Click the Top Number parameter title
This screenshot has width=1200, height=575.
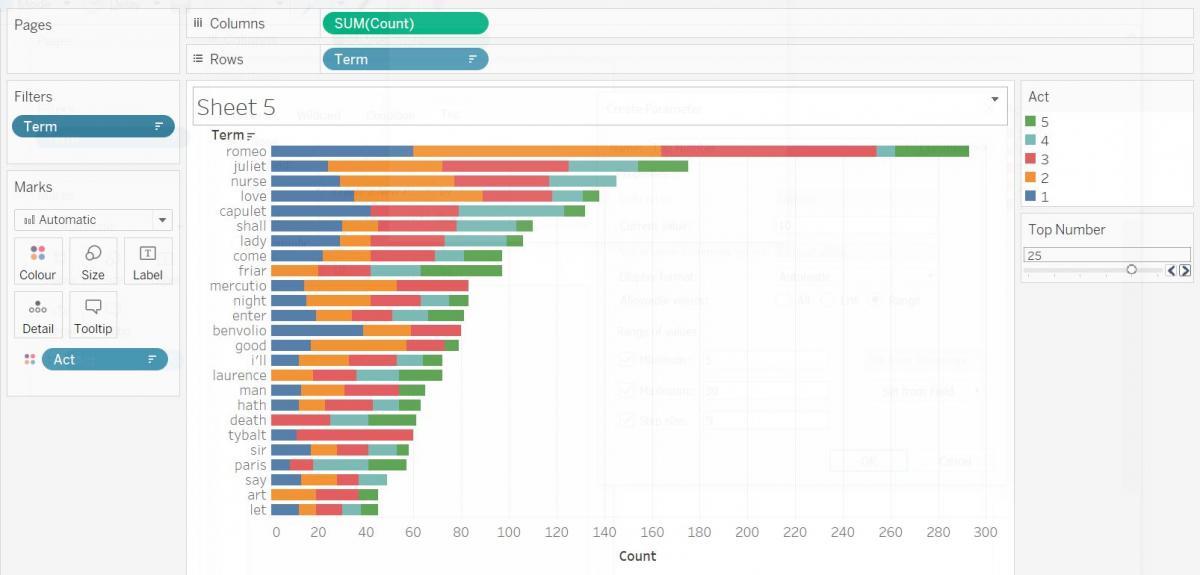(1067, 229)
